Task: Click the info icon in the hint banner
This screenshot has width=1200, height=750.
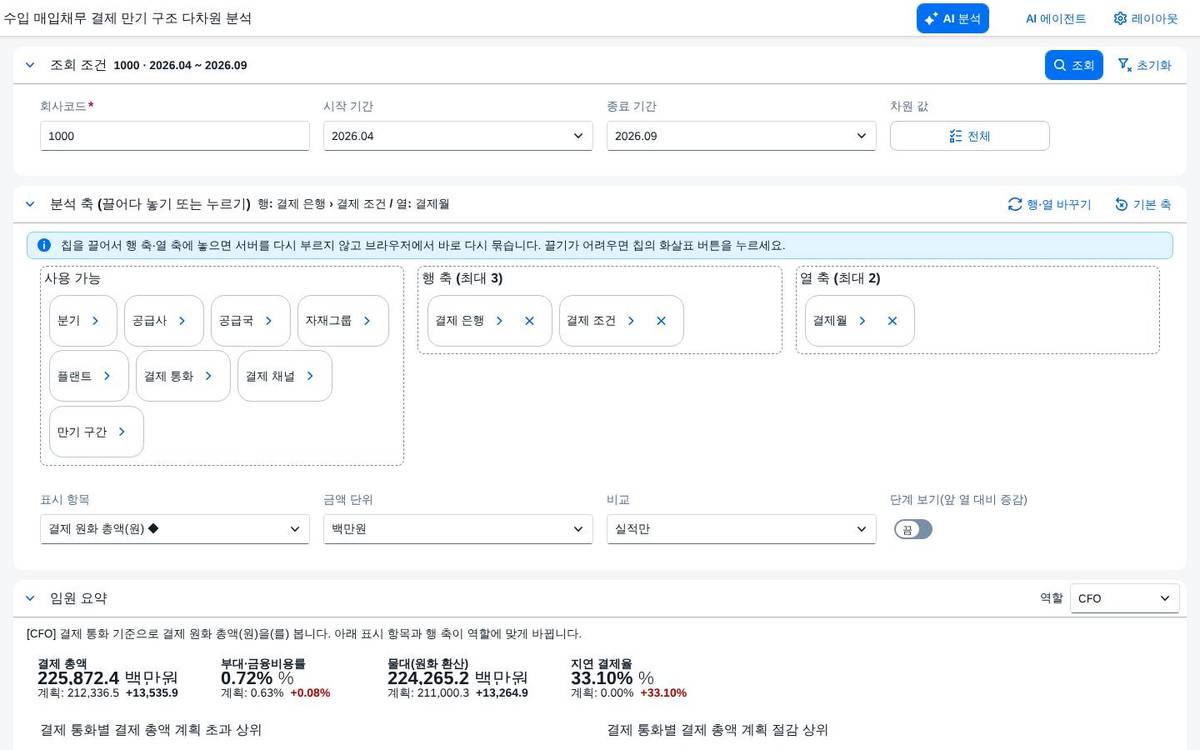Action: point(44,245)
